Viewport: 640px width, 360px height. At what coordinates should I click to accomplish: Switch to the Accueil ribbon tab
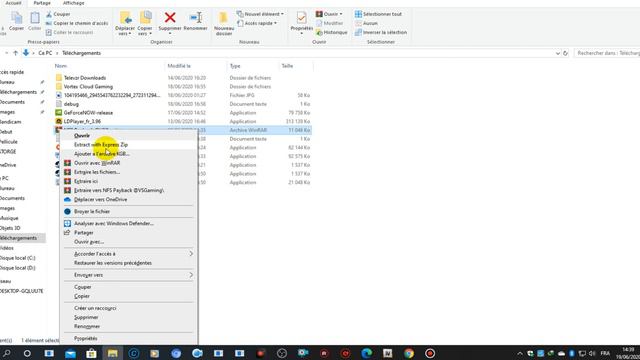[x=13, y=3]
